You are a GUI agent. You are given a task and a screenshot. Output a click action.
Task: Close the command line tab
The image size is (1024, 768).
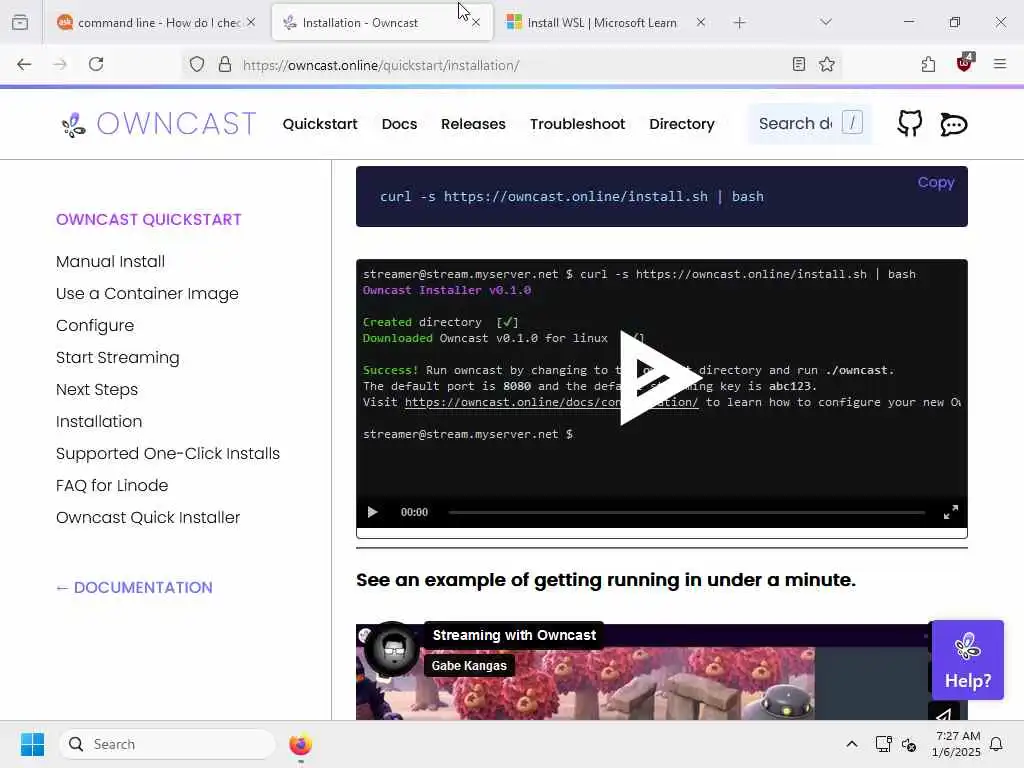click(251, 23)
